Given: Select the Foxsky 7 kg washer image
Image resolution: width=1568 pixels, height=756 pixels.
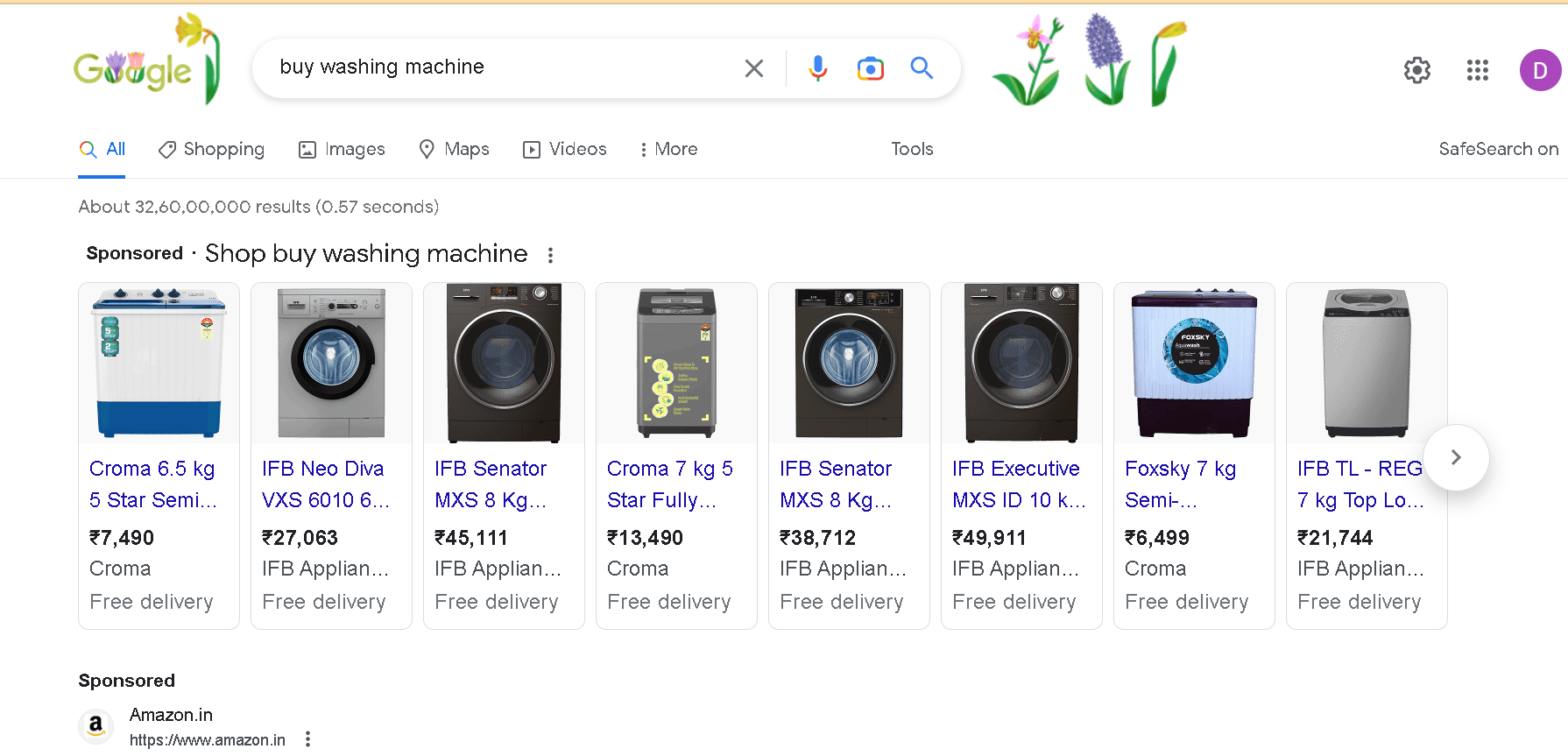Looking at the screenshot, I should [x=1194, y=363].
